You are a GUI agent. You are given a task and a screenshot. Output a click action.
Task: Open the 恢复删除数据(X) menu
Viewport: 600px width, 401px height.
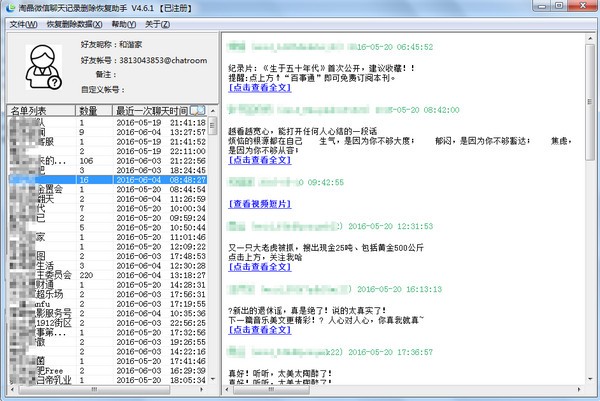point(71,23)
